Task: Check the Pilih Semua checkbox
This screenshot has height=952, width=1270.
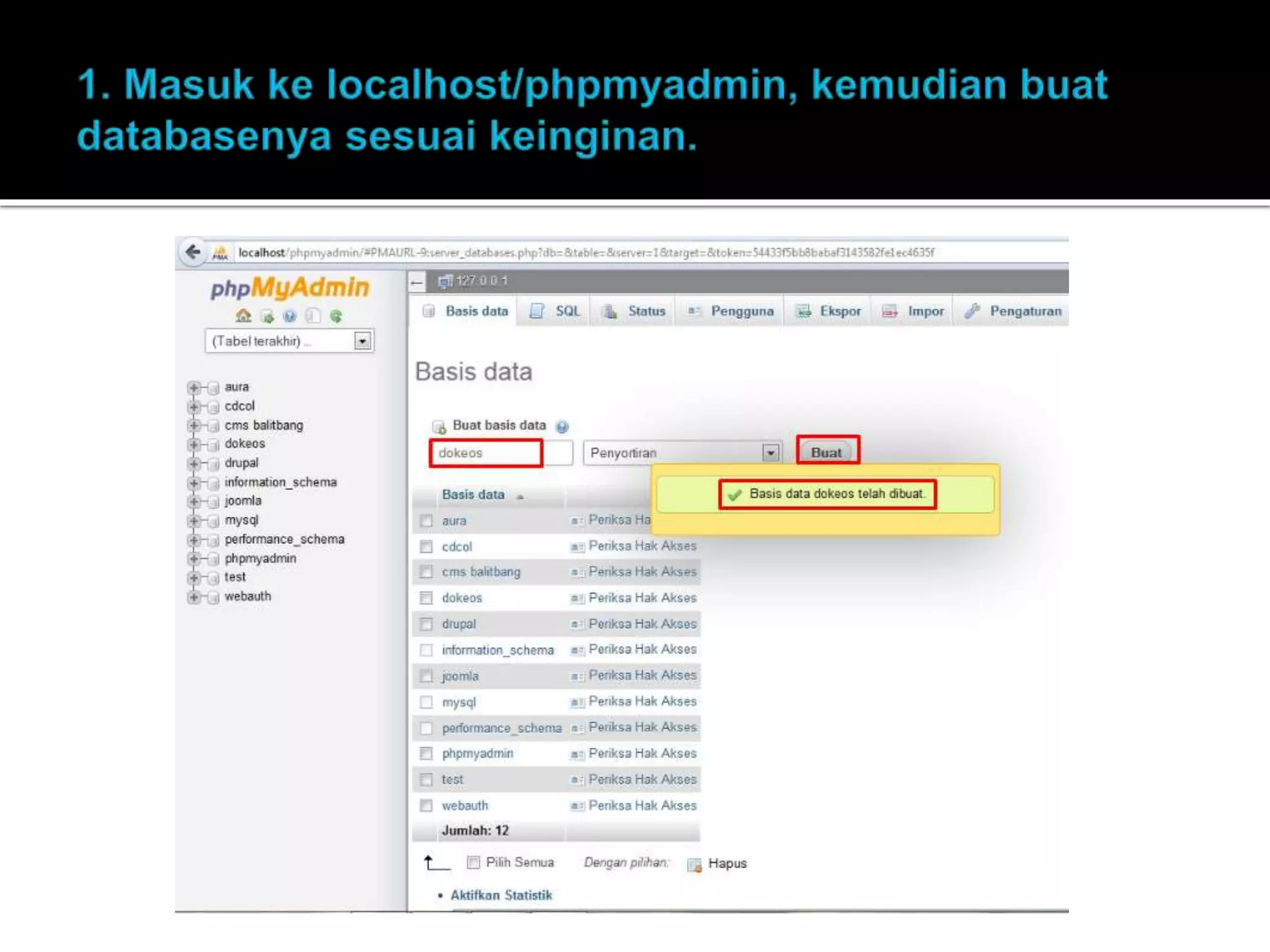Action: [473, 862]
